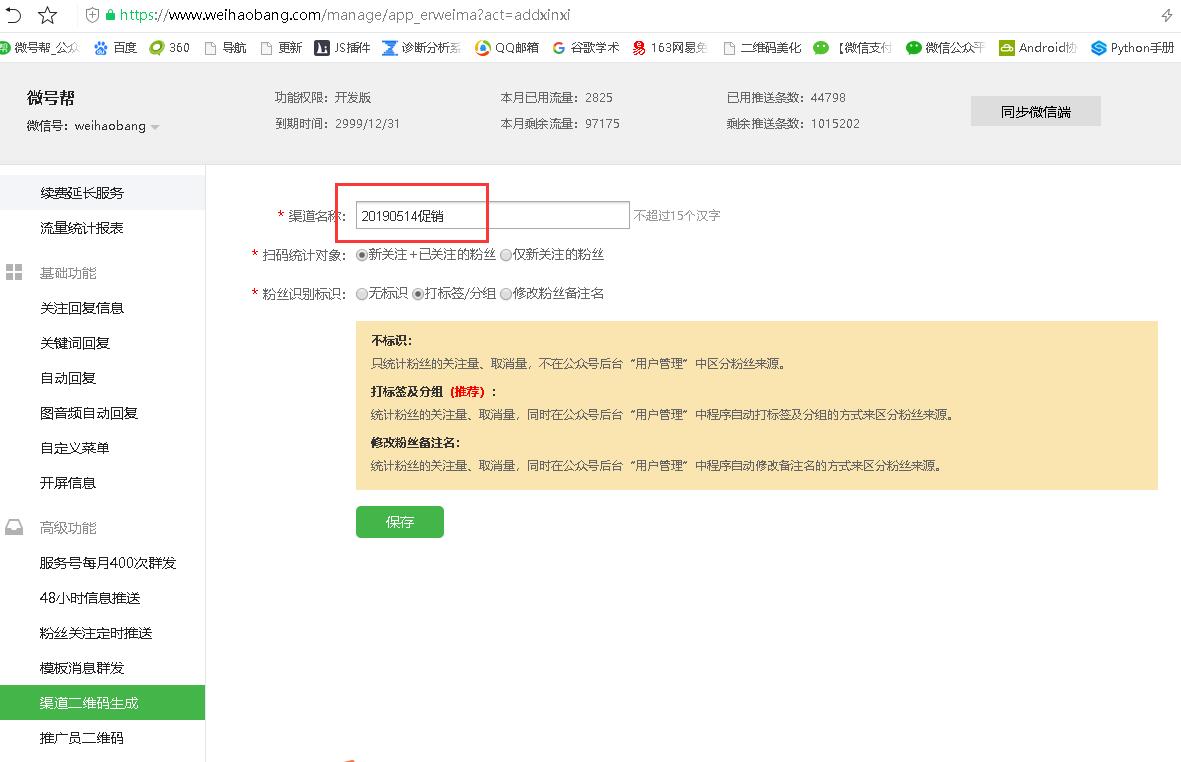Open the 微号帮_公众 bookmark
This screenshot has height=762, width=1181.
coord(39,47)
